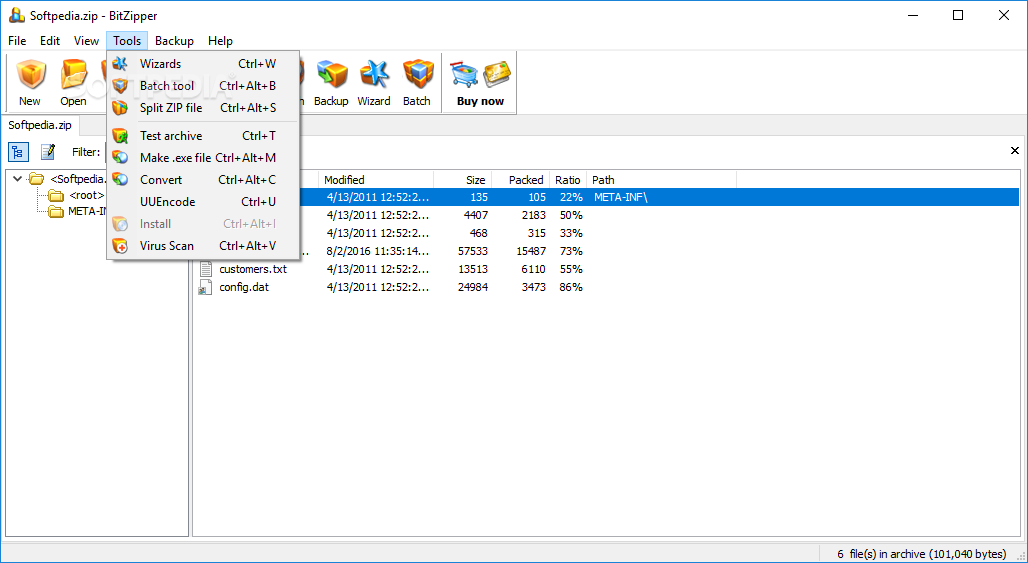This screenshot has height=563, width=1028.
Task: Choose Virus Scan menu entry
Action: [203, 246]
